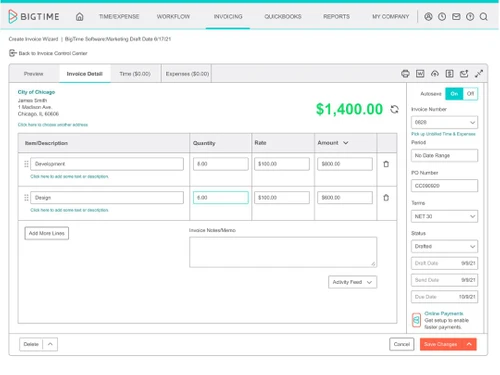Click the choose another address link

click(53, 125)
